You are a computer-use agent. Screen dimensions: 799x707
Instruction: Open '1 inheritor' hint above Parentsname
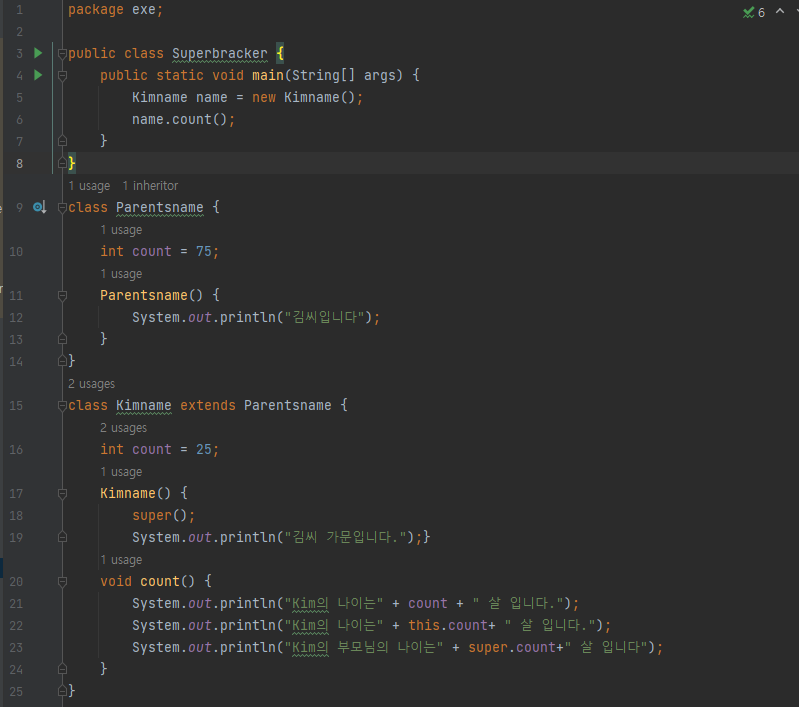pos(150,186)
